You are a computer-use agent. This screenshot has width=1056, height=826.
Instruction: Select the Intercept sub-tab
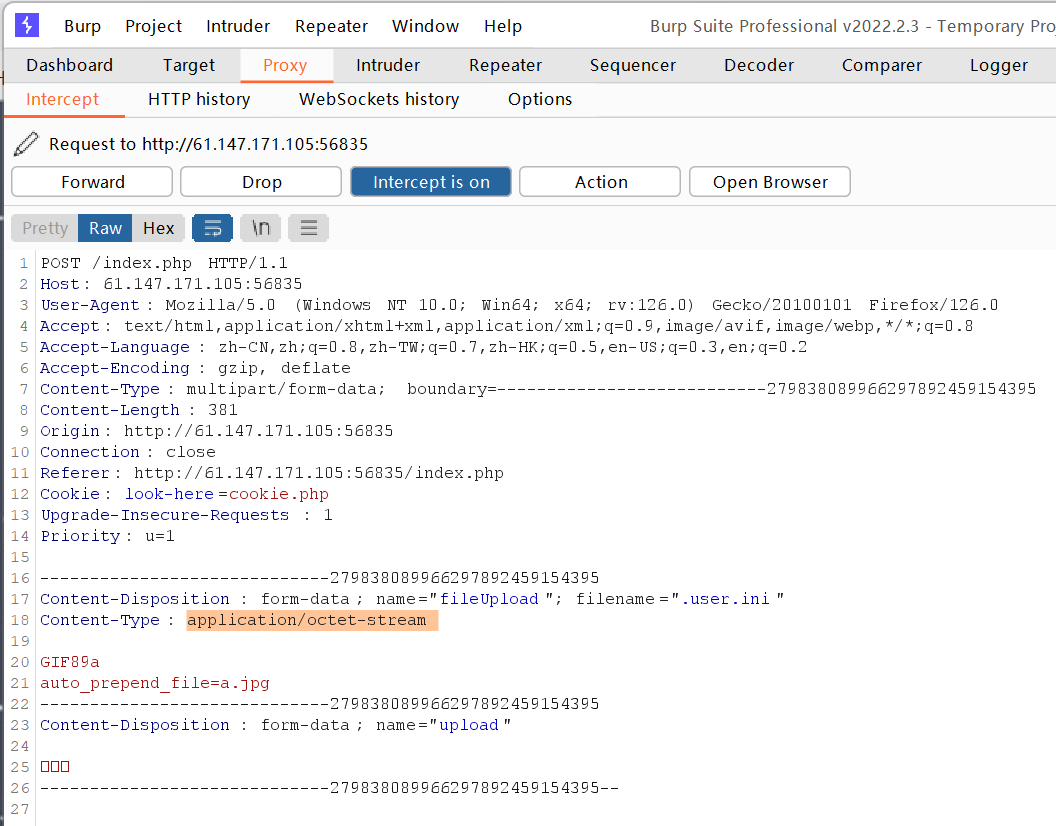click(63, 99)
